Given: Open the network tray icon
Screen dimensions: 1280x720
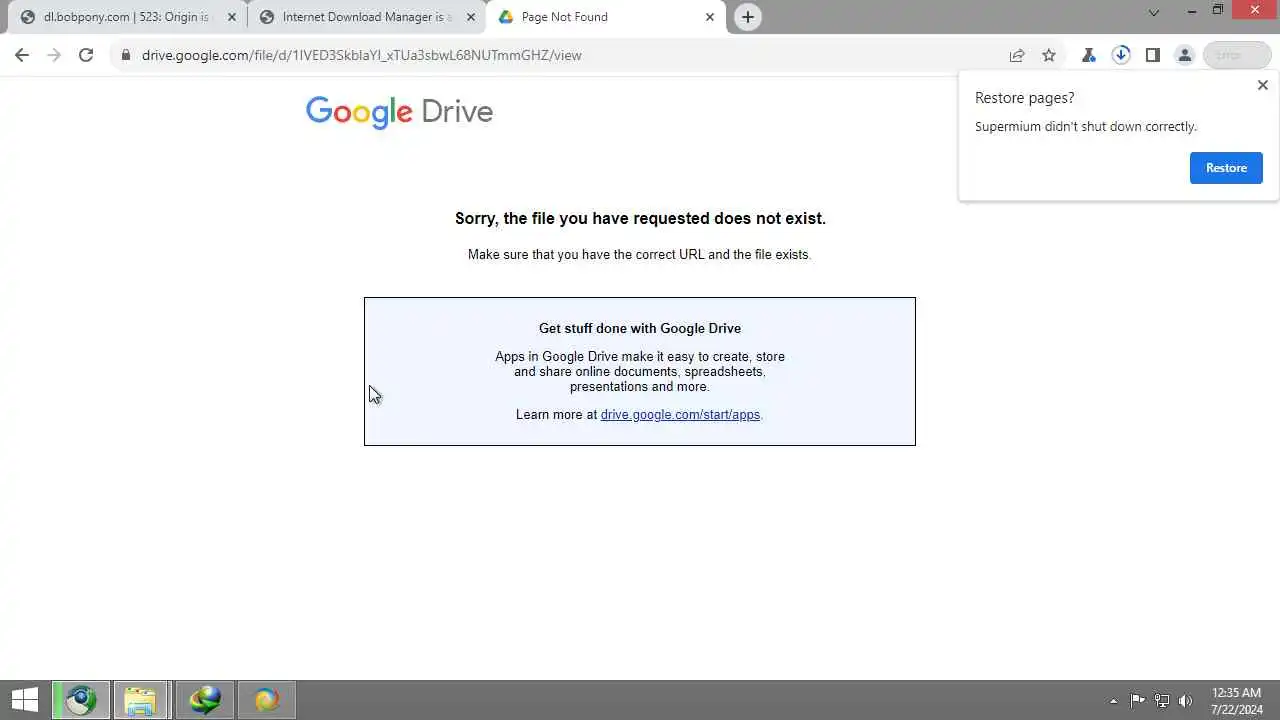Looking at the screenshot, I should point(1162,701).
